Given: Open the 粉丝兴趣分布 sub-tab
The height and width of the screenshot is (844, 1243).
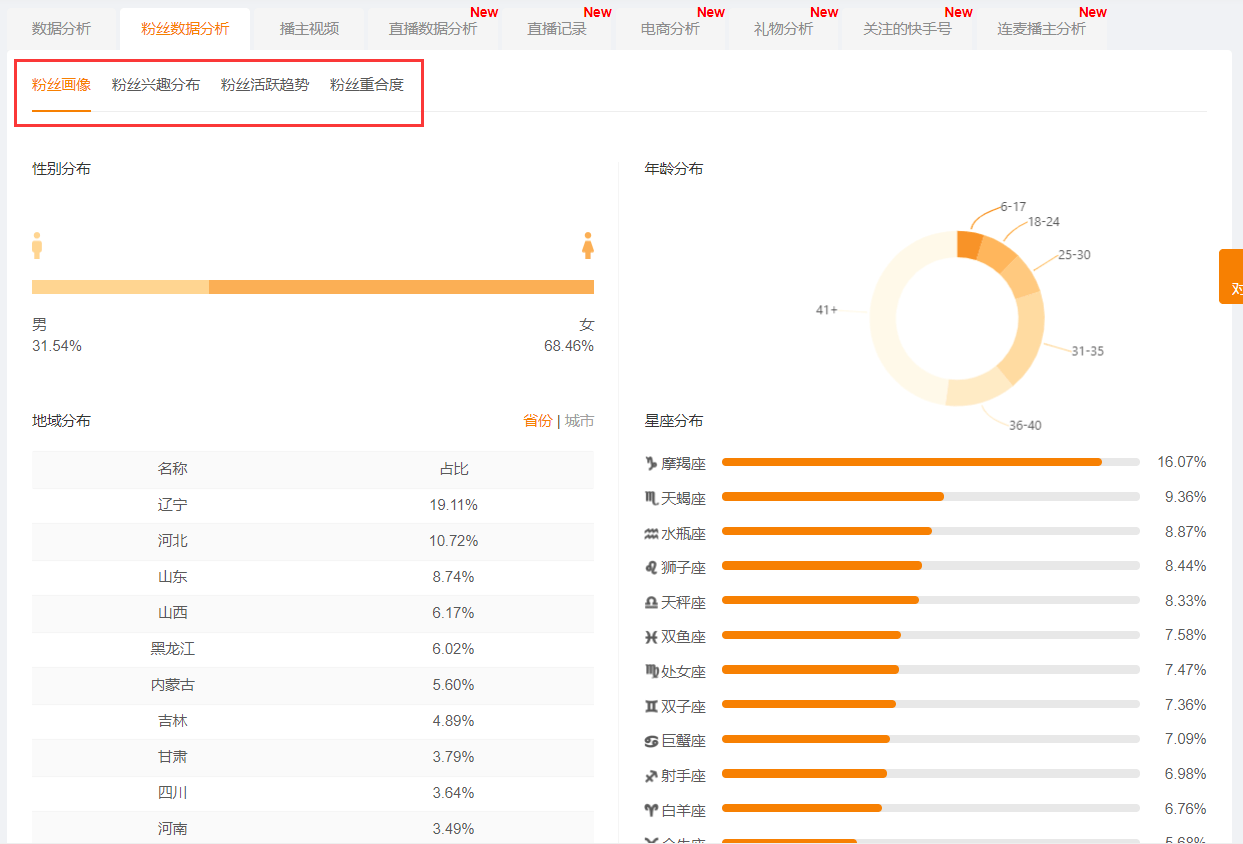Looking at the screenshot, I should [x=155, y=85].
